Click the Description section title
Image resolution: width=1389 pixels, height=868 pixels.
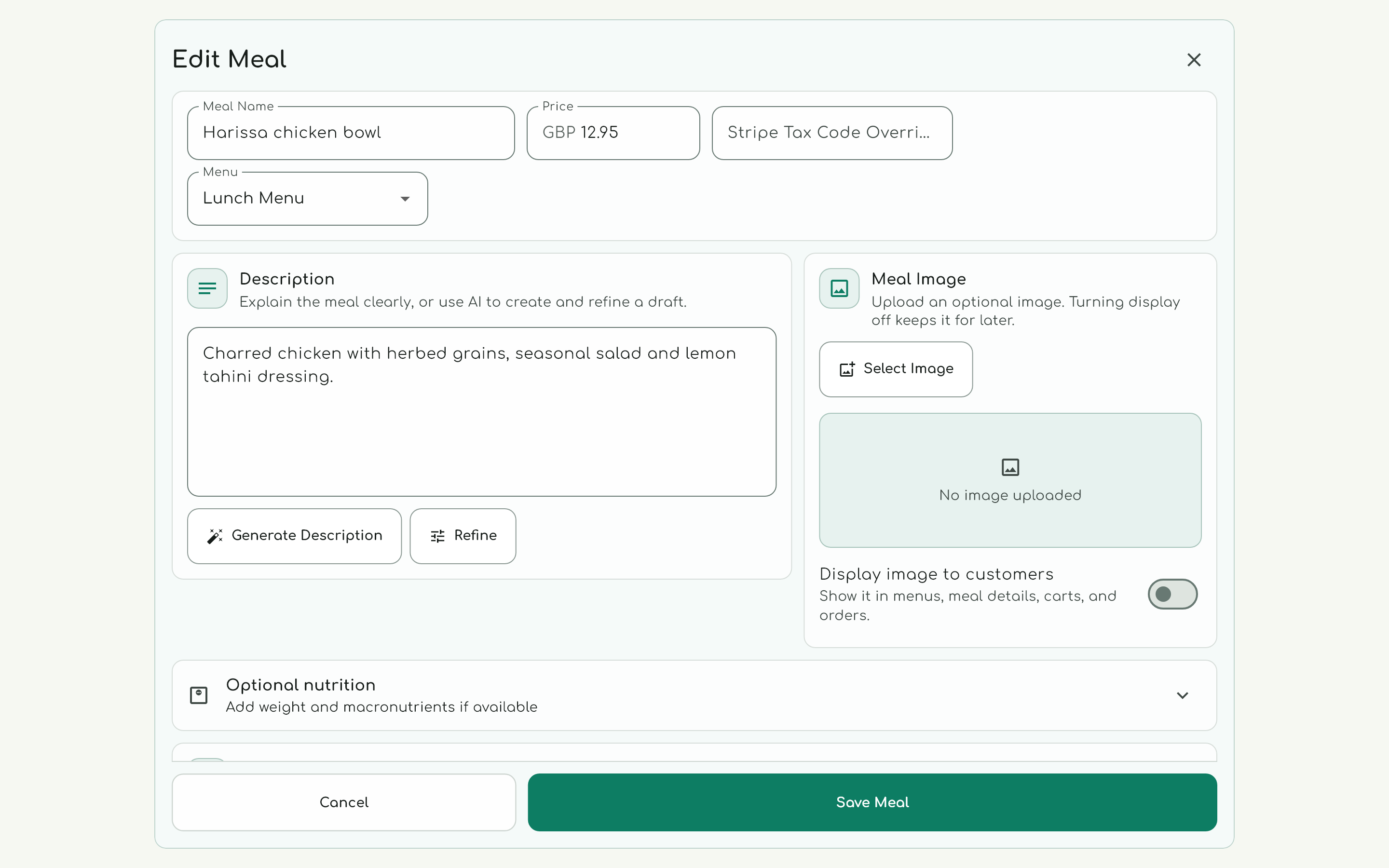point(287,279)
